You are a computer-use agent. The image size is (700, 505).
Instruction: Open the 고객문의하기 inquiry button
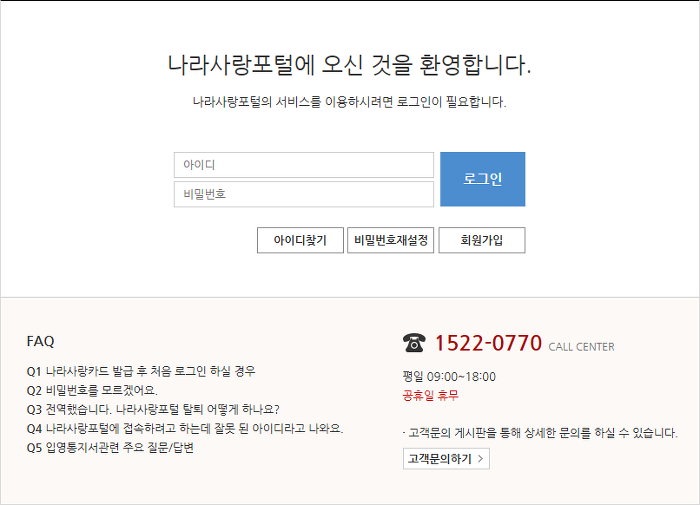(446, 459)
